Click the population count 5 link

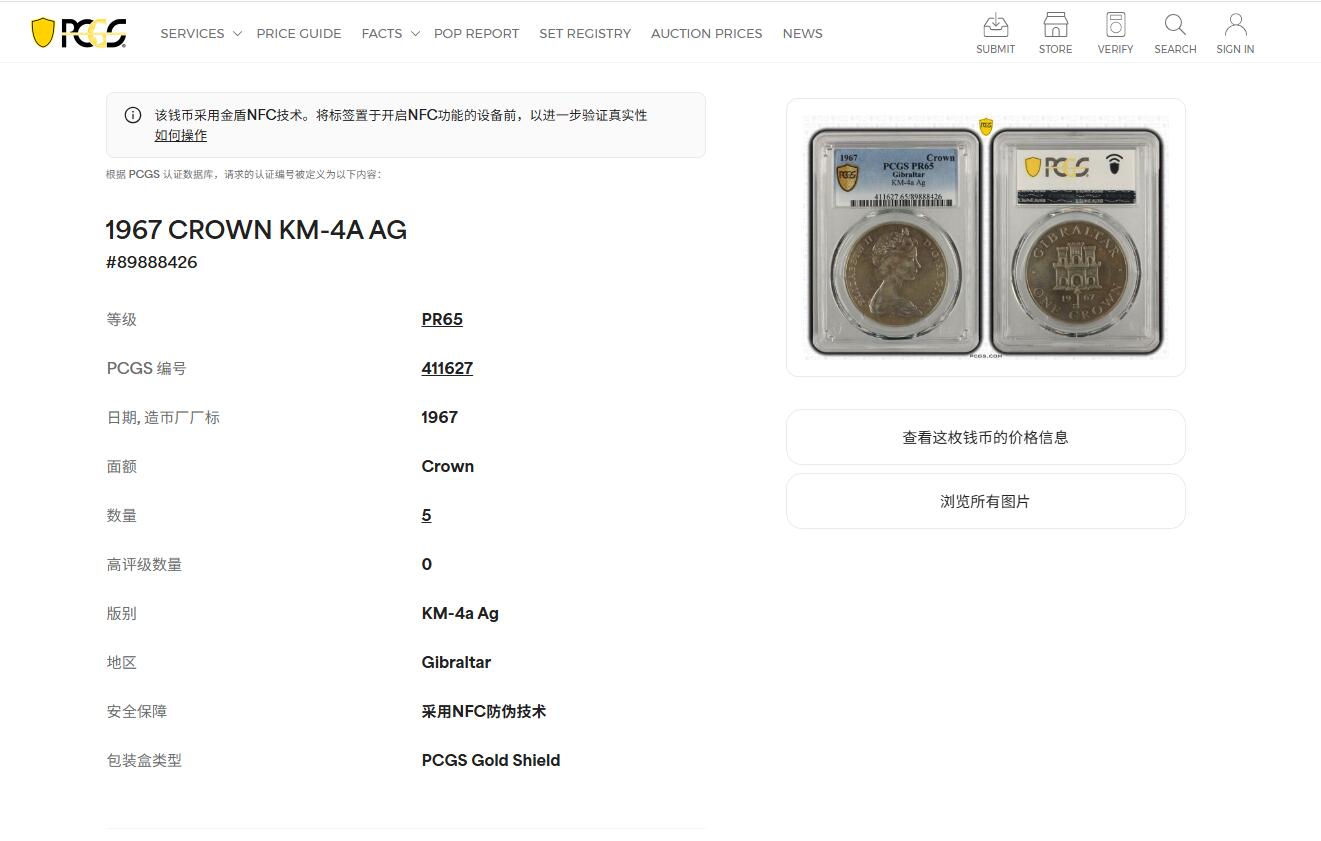pyautogui.click(x=426, y=515)
